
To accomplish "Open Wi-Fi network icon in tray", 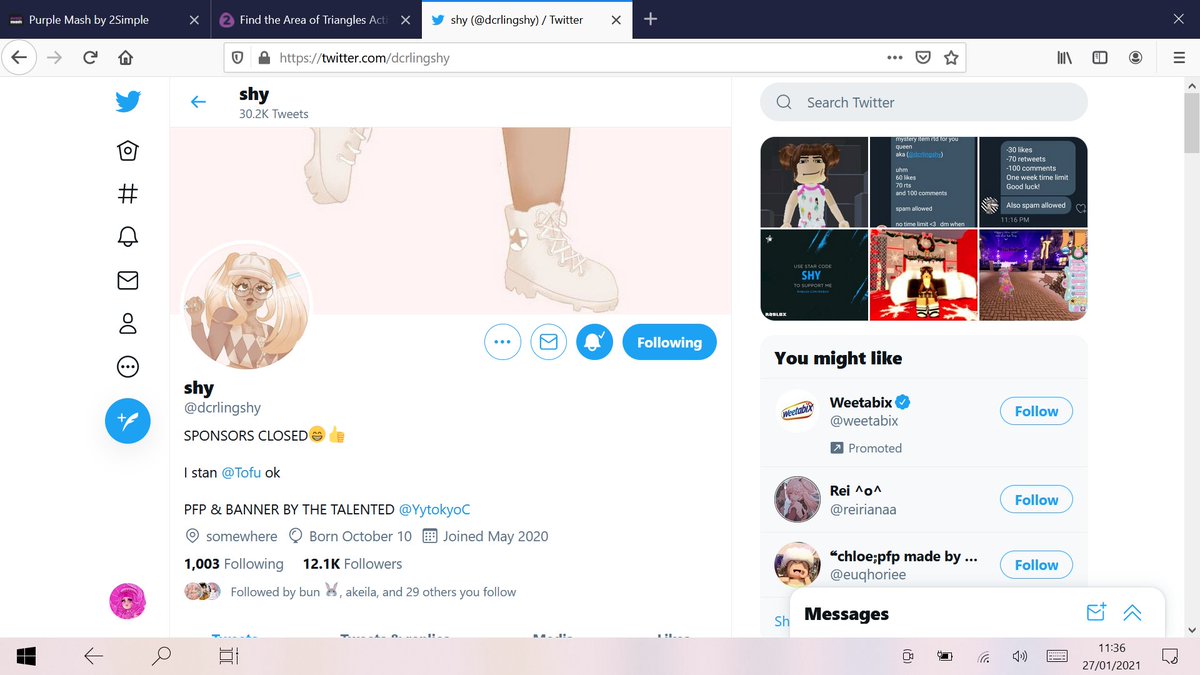I will click(983, 656).
